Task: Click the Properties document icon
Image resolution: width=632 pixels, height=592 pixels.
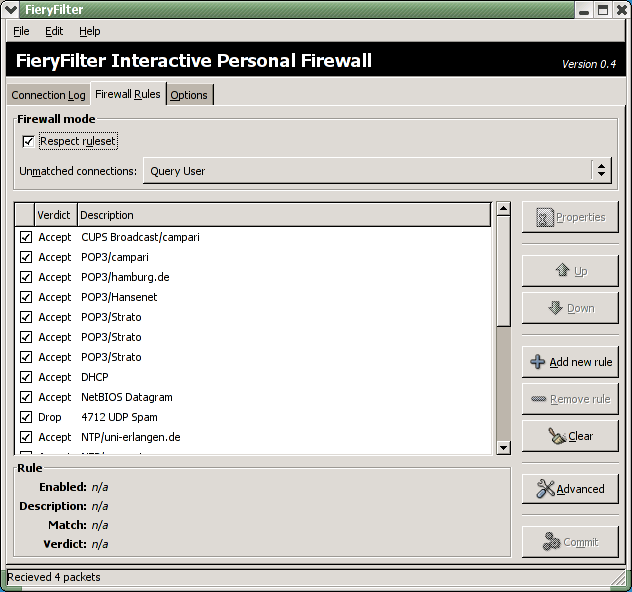Action: click(x=545, y=218)
